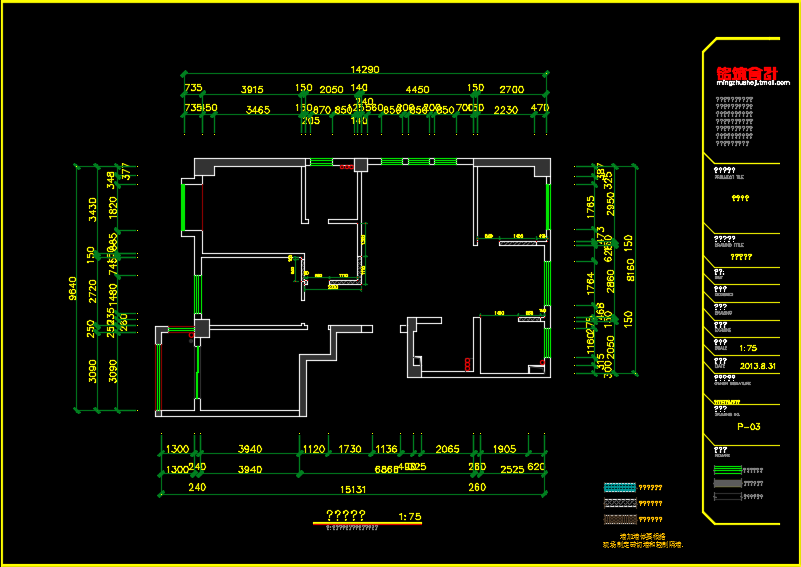
Task: Click the red company logo in title block
Action: 747,73
